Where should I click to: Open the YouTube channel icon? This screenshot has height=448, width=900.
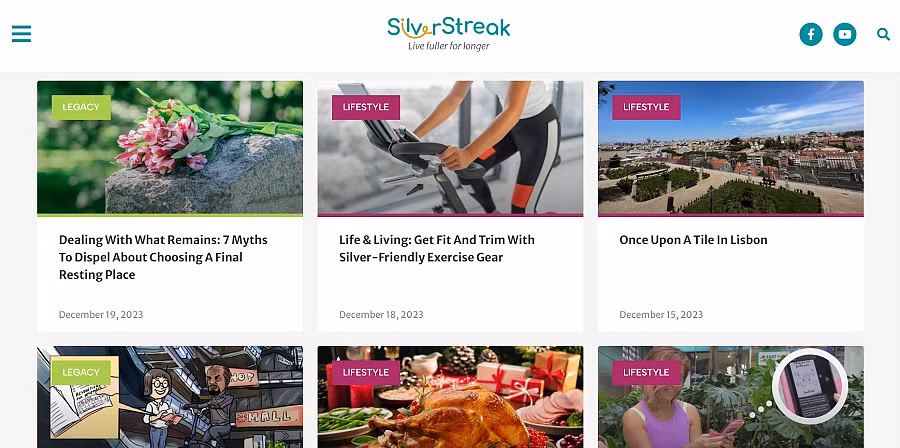(x=844, y=34)
